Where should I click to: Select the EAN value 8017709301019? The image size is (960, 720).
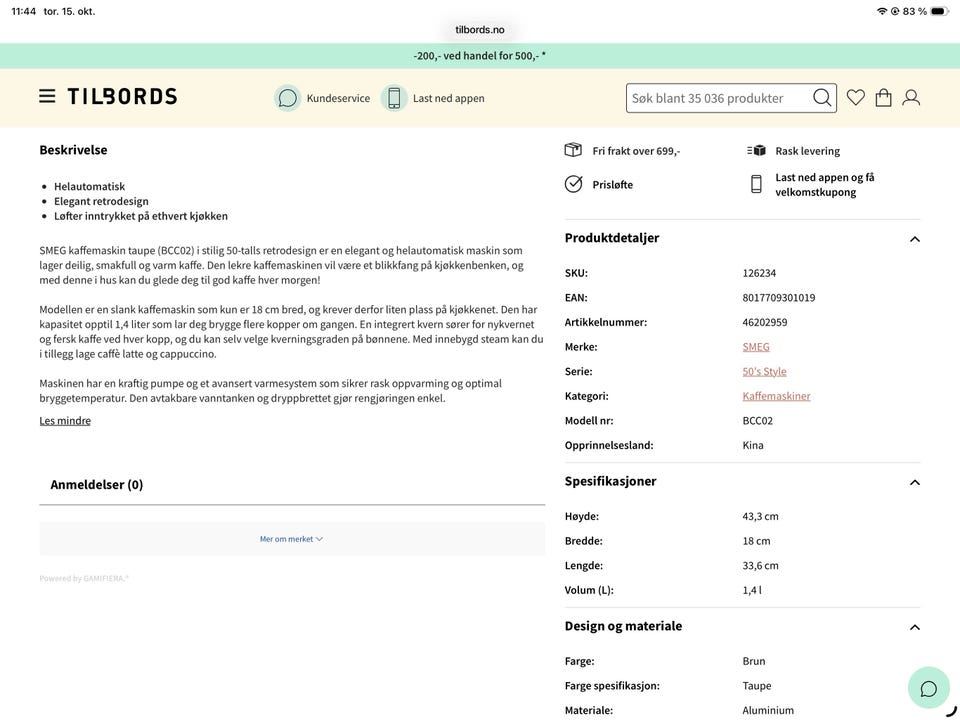(779, 298)
